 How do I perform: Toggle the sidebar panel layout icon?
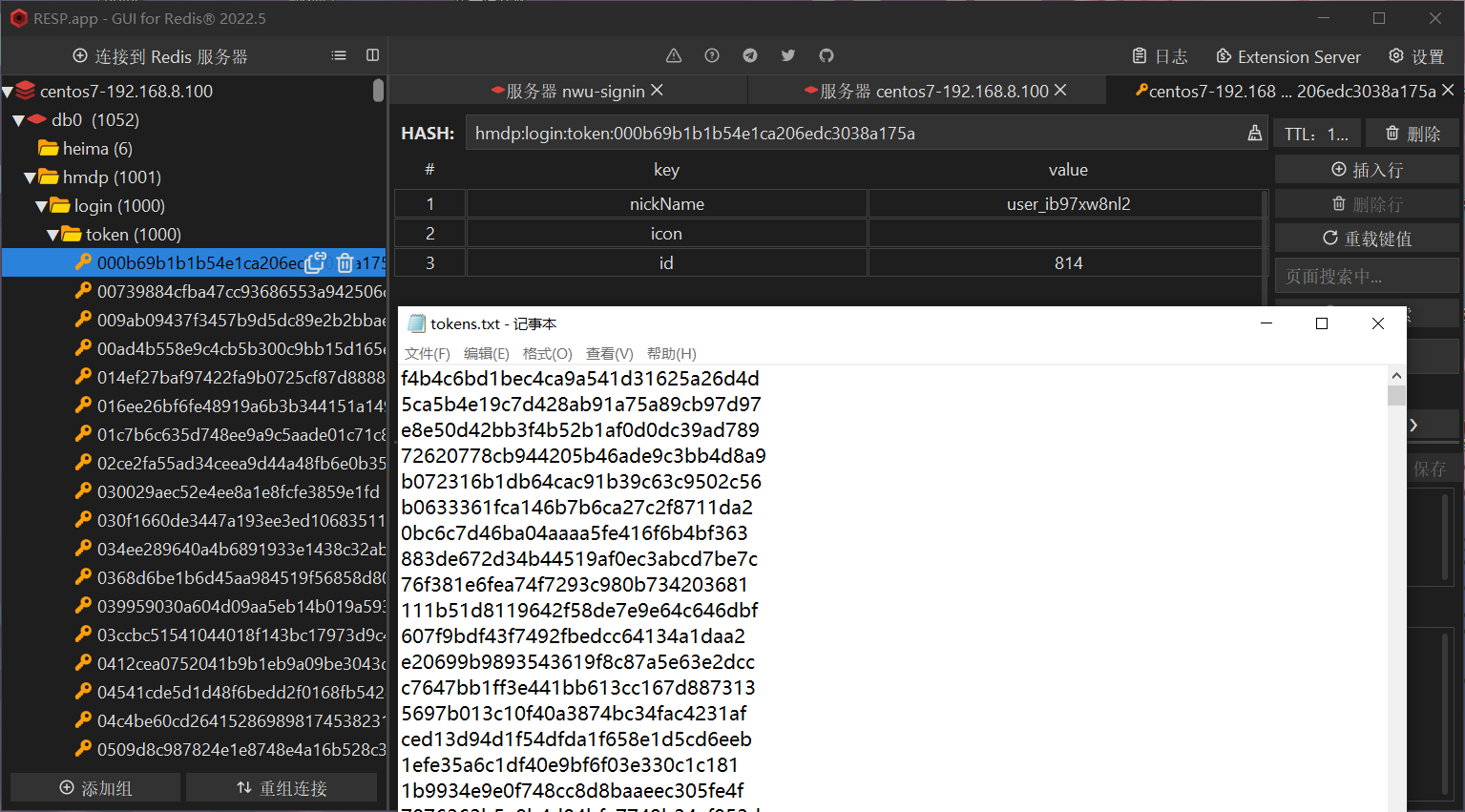coord(372,55)
